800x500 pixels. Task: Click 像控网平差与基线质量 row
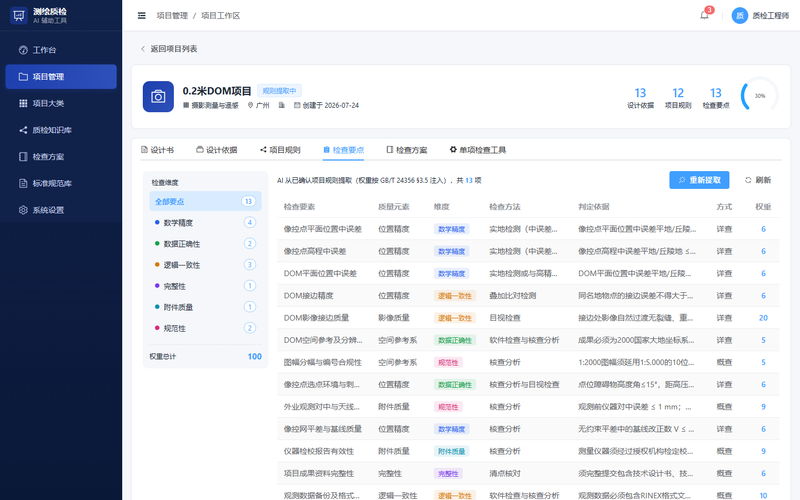coord(528,429)
